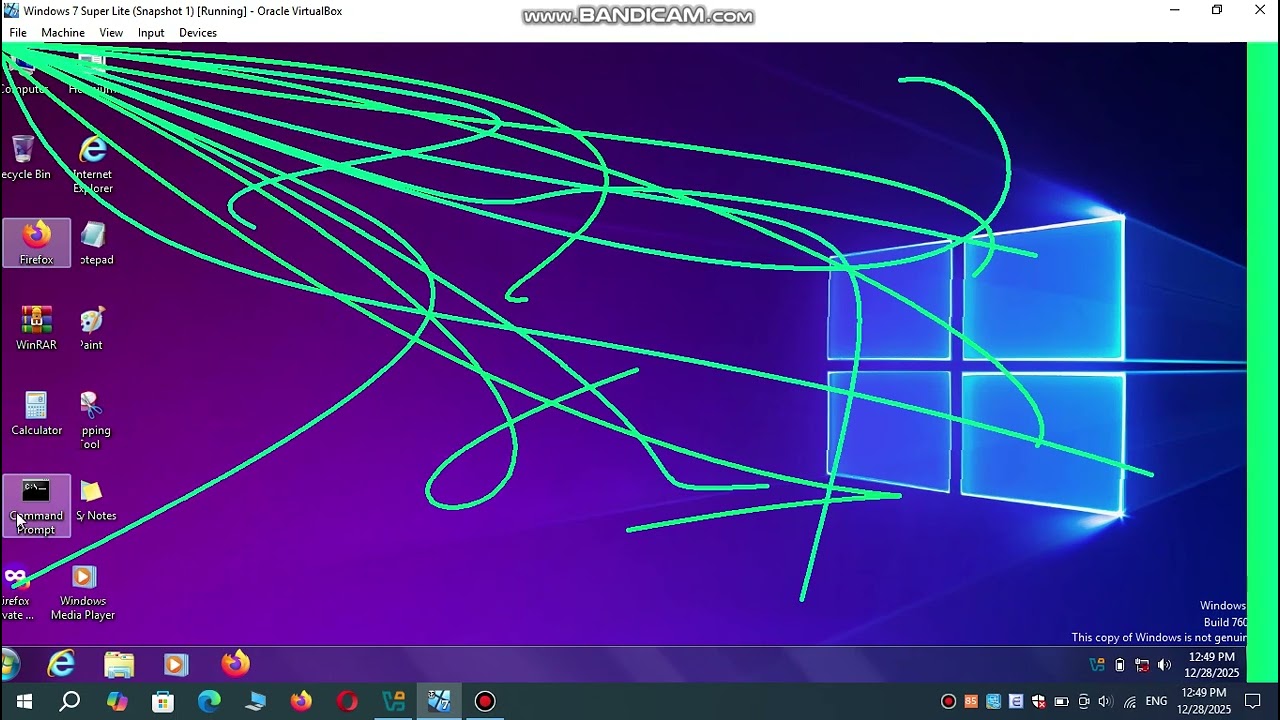Open the host Wi-Fi network flyout

pyautogui.click(x=1130, y=701)
